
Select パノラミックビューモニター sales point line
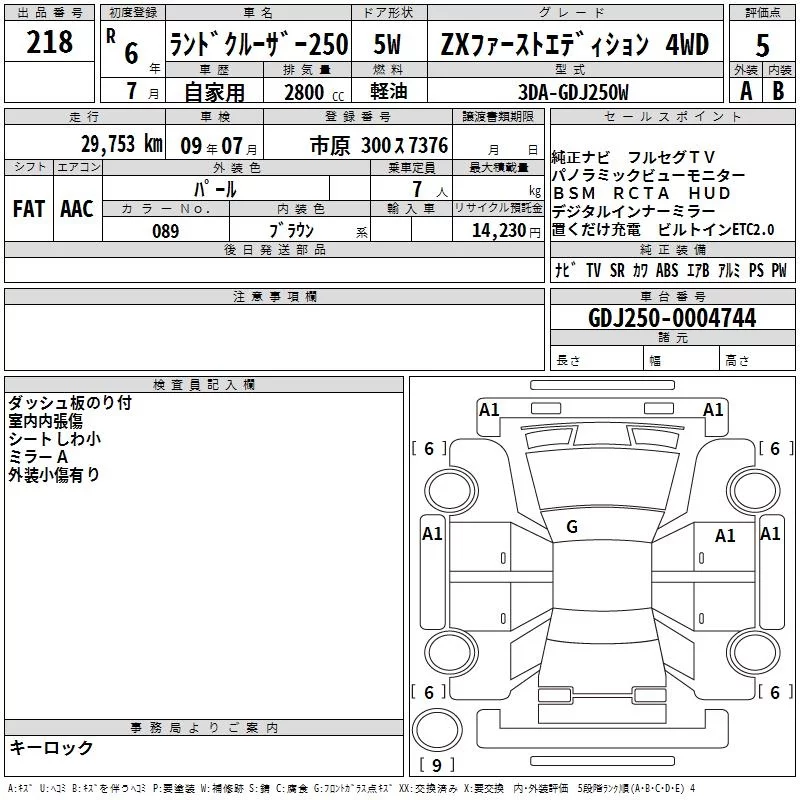[648, 176]
